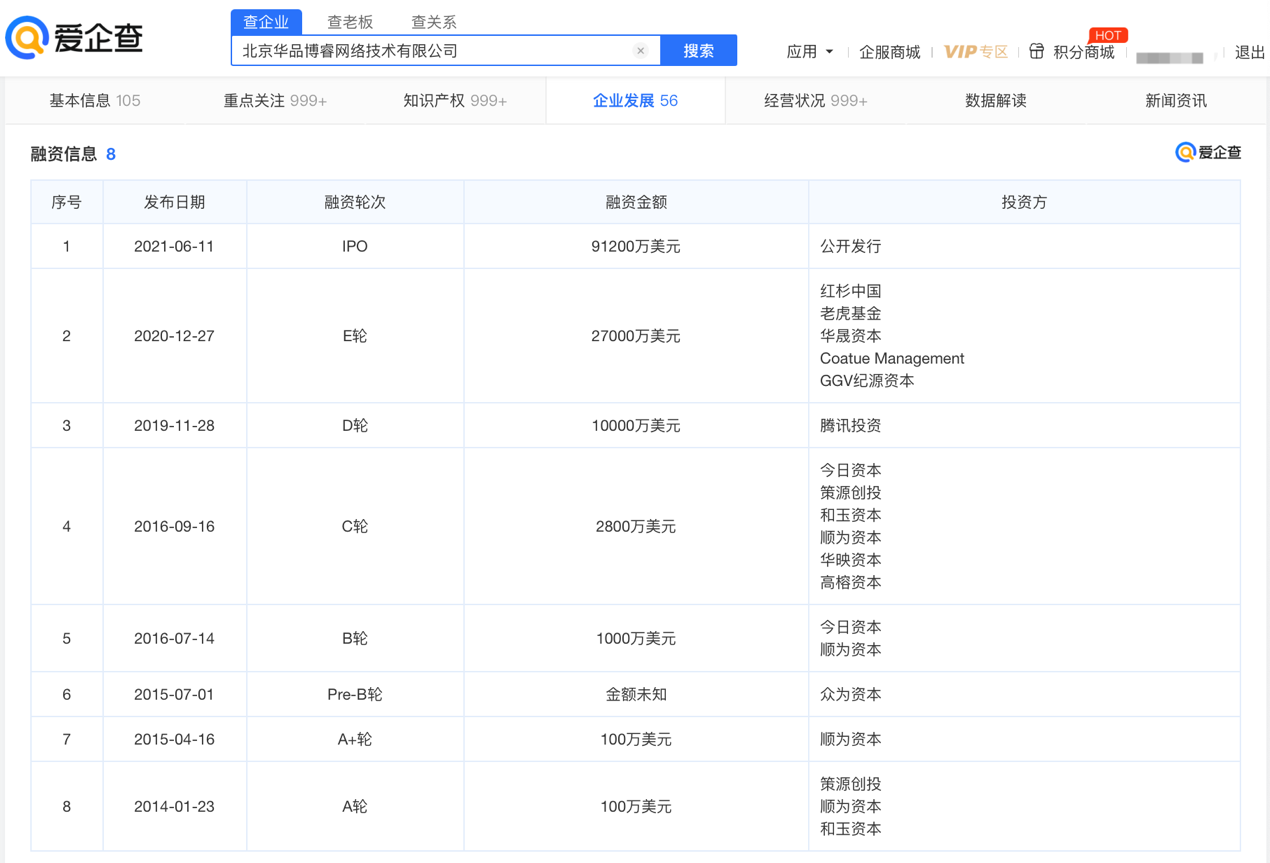Click the date 2015-04-16
The height and width of the screenshot is (863, 1270).
click(174, 739)
